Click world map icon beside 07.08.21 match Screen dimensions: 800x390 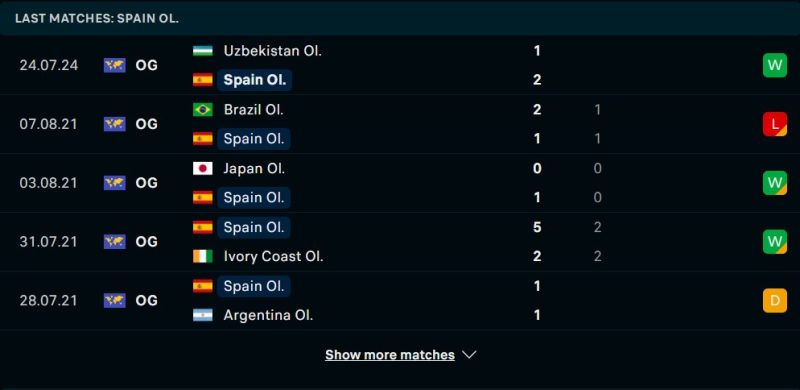pyautogui.click(x=115, y=124)
